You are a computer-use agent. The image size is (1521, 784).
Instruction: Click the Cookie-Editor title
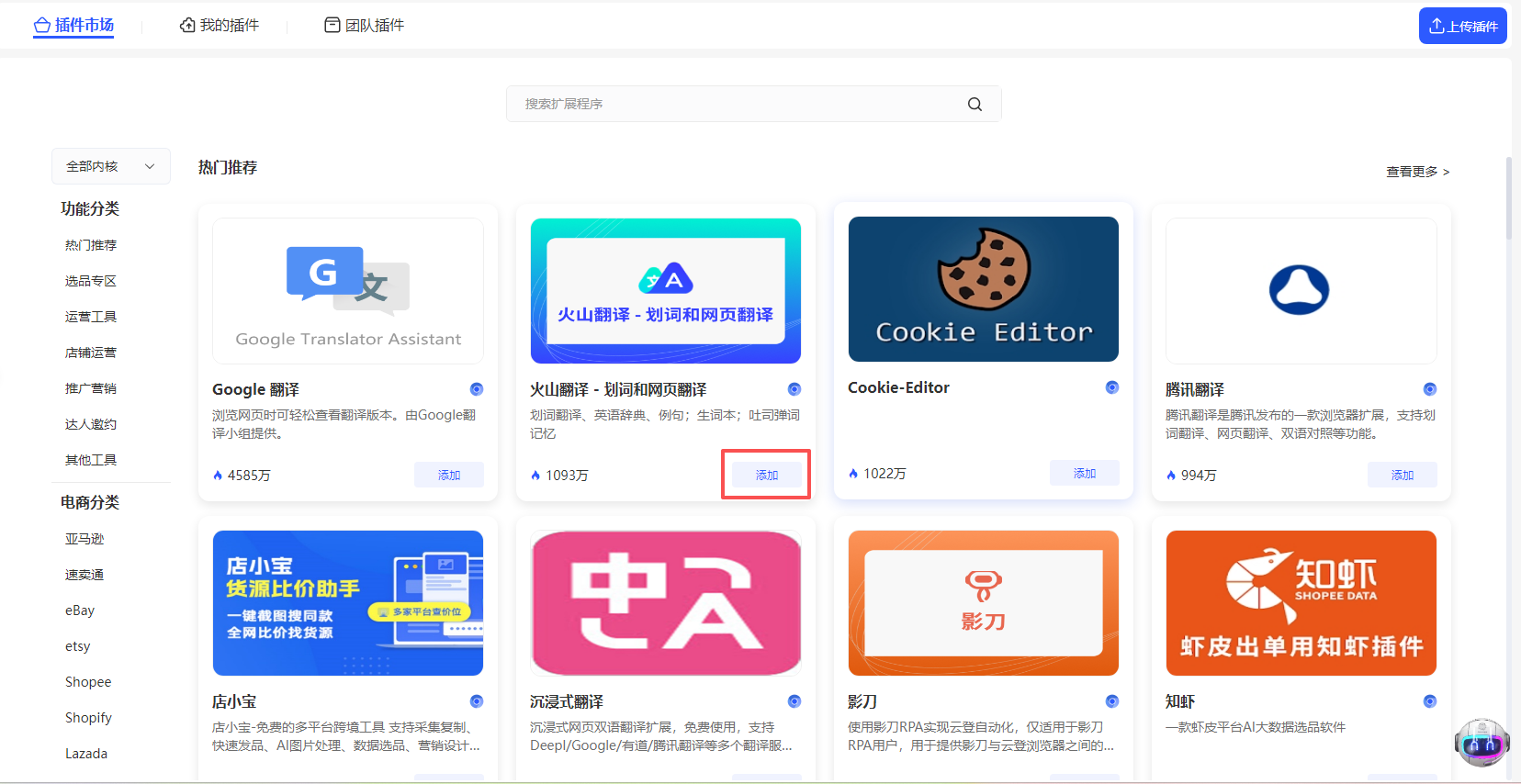pos(899,387)
